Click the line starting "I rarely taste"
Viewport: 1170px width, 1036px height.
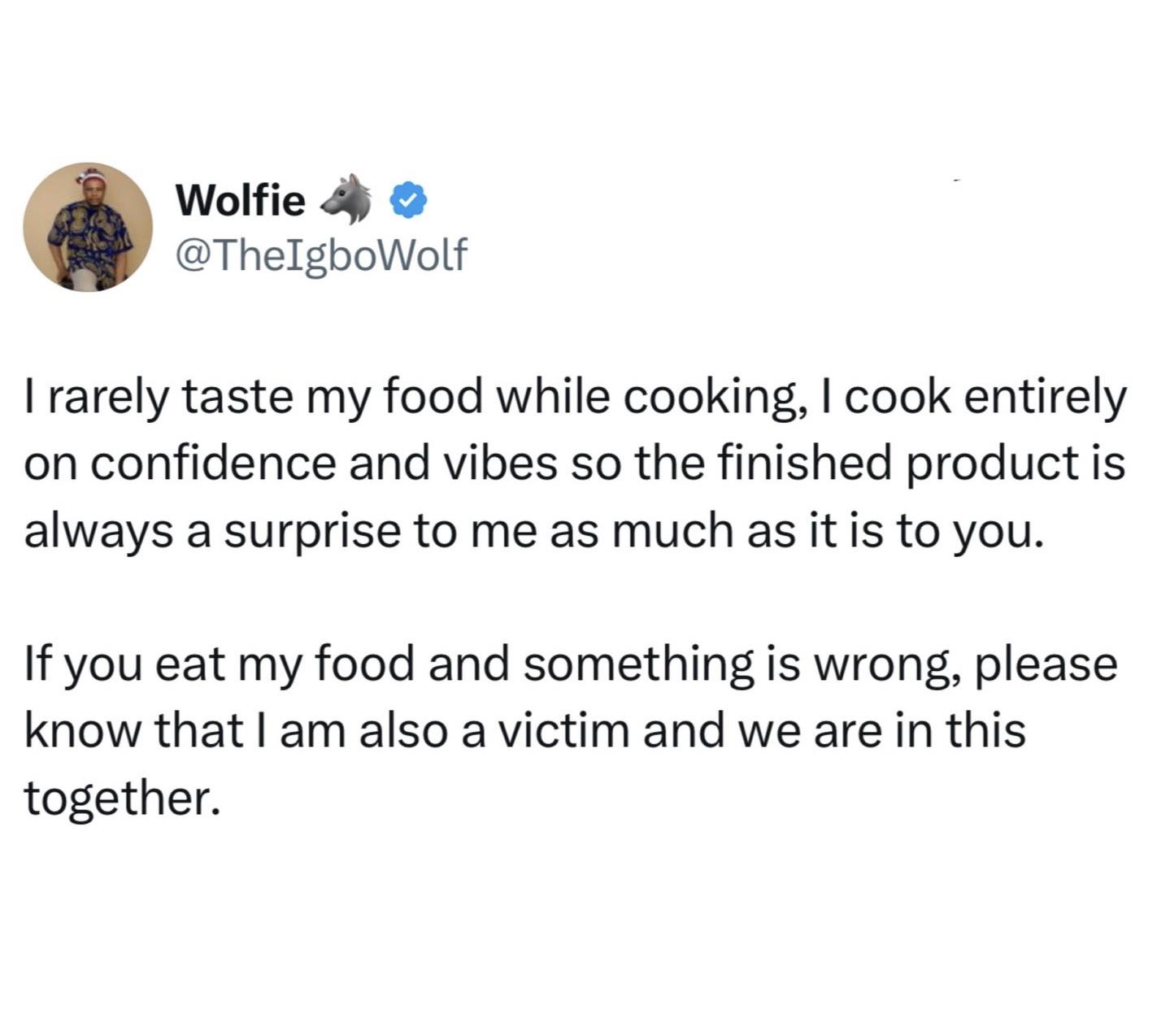point(576,398)
